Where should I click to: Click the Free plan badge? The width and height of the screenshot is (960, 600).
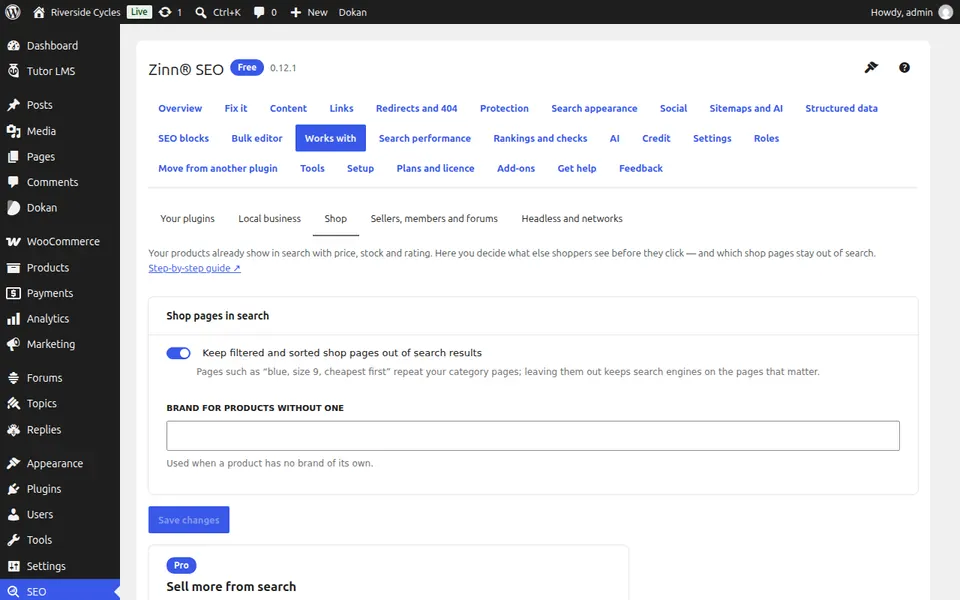coord(247,67)
